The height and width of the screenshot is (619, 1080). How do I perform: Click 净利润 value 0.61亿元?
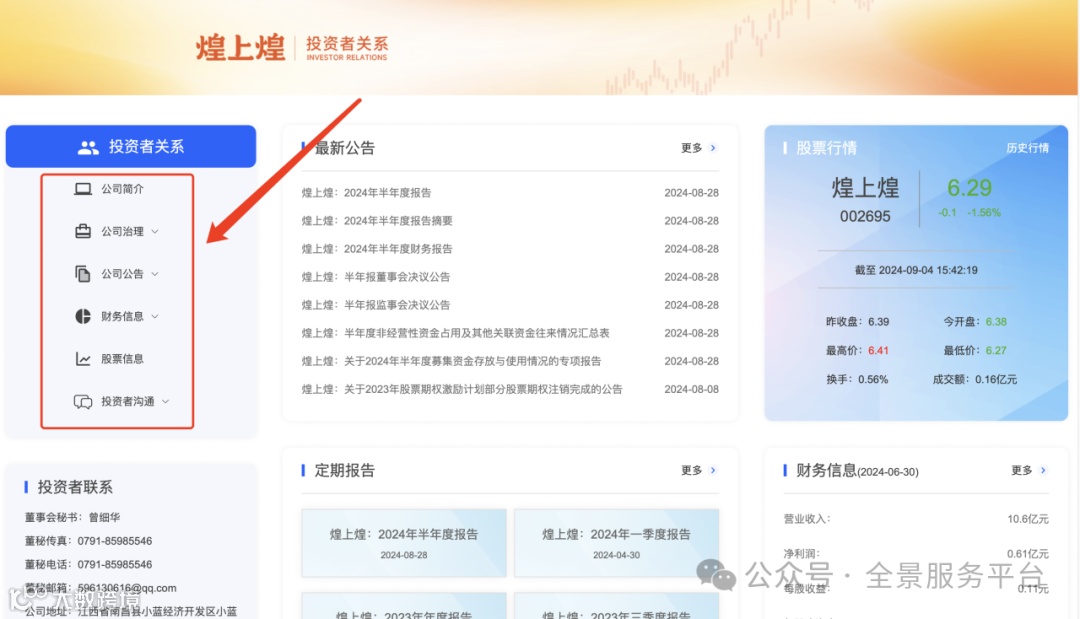point(1028,554)
